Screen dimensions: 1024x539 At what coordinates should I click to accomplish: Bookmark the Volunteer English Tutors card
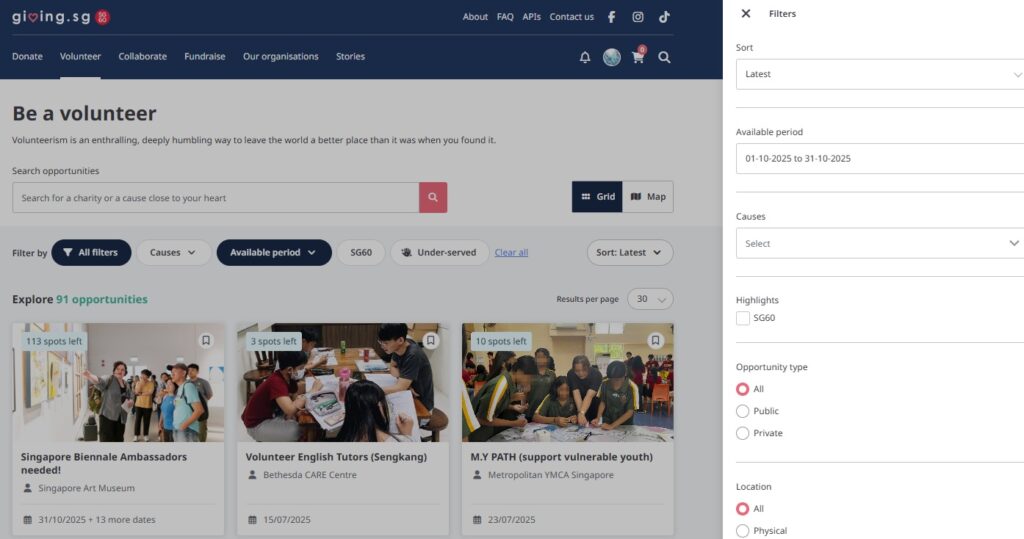(x=430, y=340)
